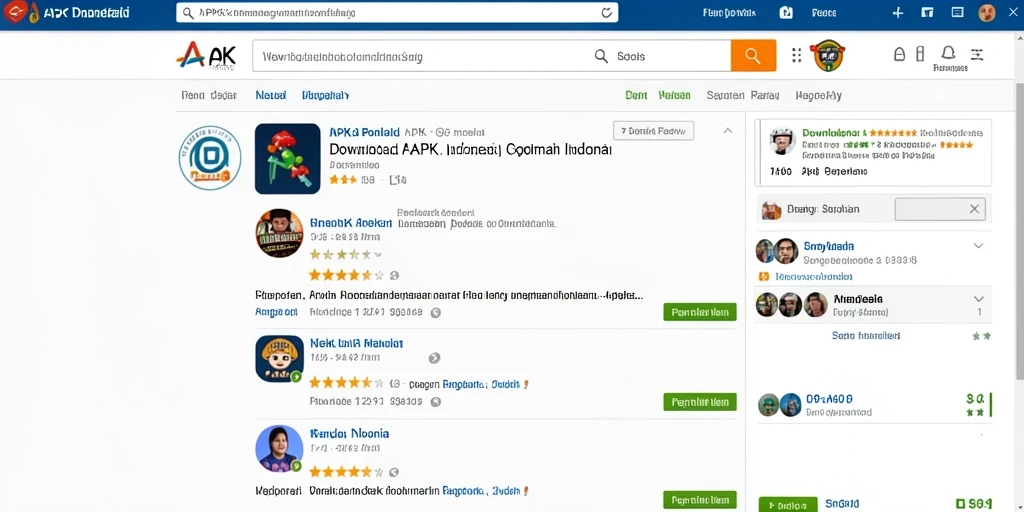Click the gray magnifier icon beside "Sools"
Screen dimensions: 1024x512
(601, 56)
